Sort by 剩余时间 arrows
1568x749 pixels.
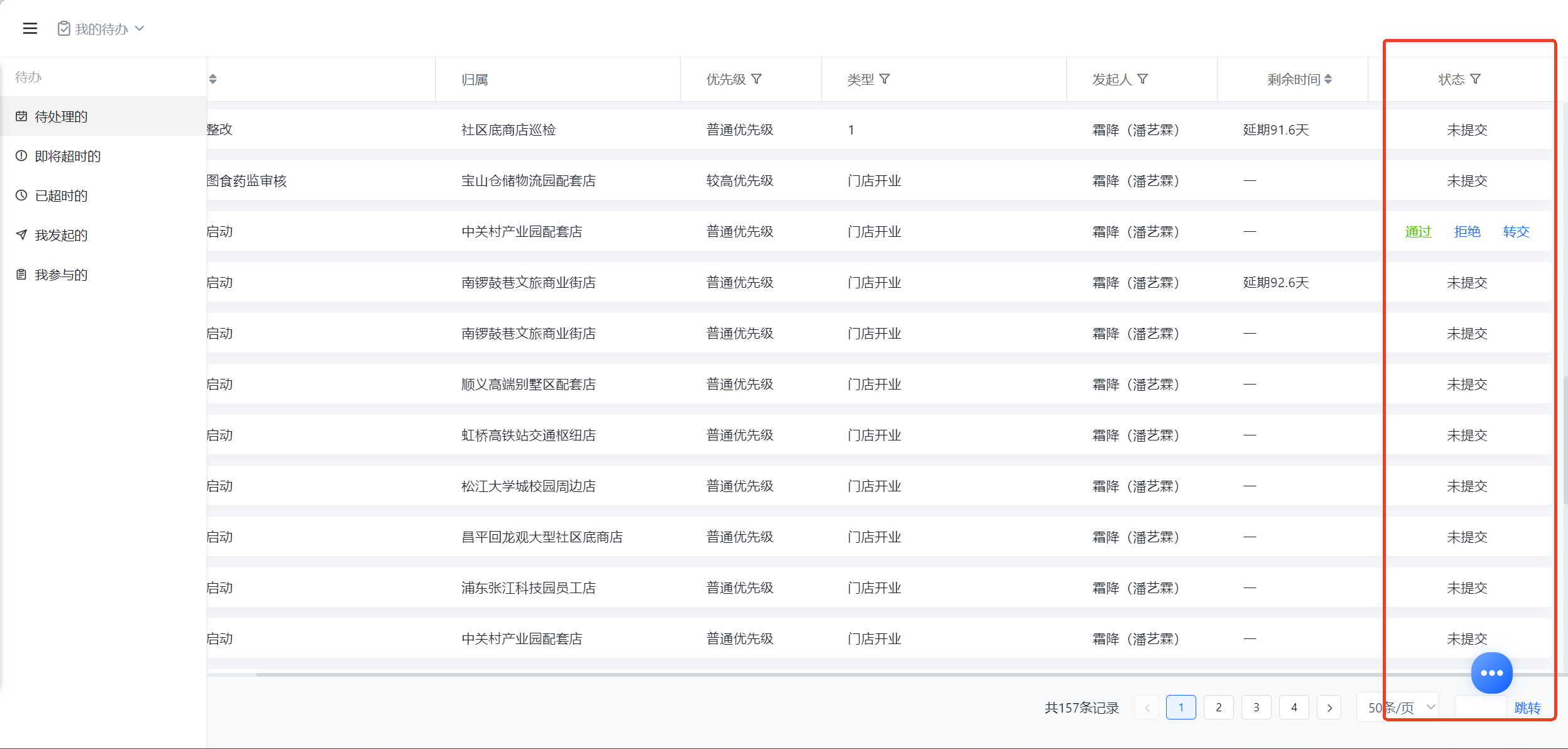click(1328, 79)
